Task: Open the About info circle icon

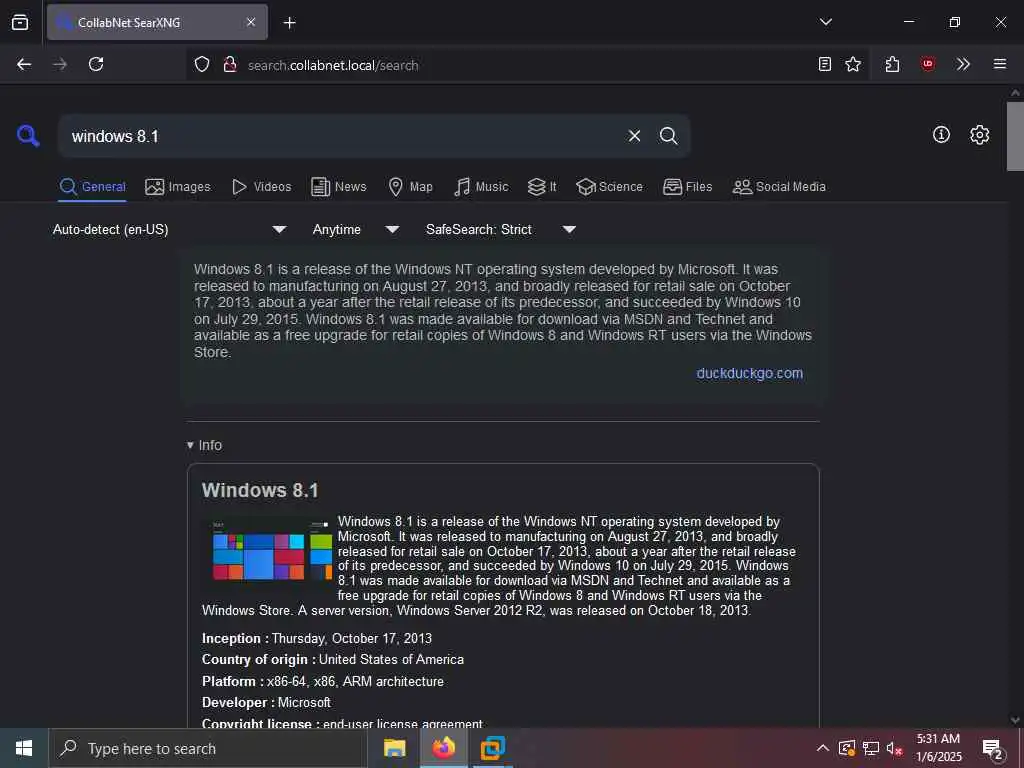Action: point(941,135)
